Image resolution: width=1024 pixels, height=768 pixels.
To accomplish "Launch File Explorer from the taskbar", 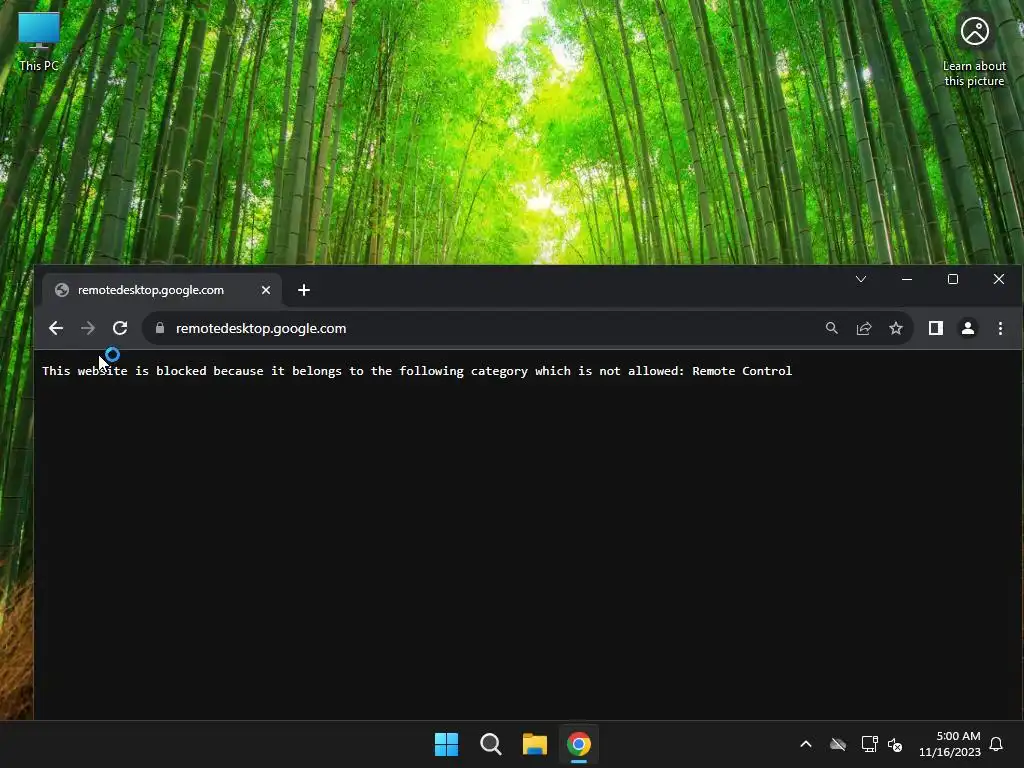I will tap(534, 744).
